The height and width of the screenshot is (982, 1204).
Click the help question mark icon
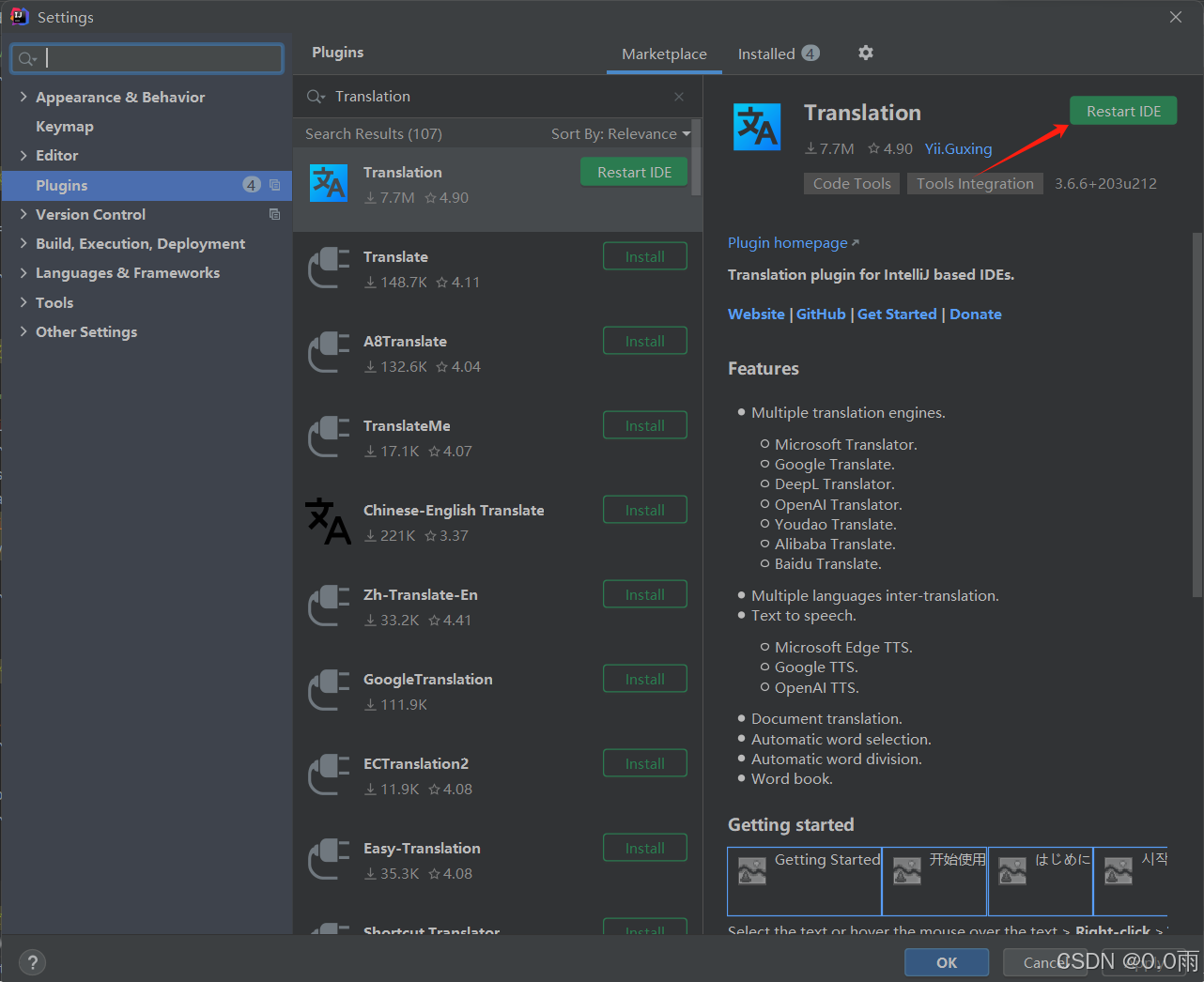pyautogui.click(x=32, y=962)
